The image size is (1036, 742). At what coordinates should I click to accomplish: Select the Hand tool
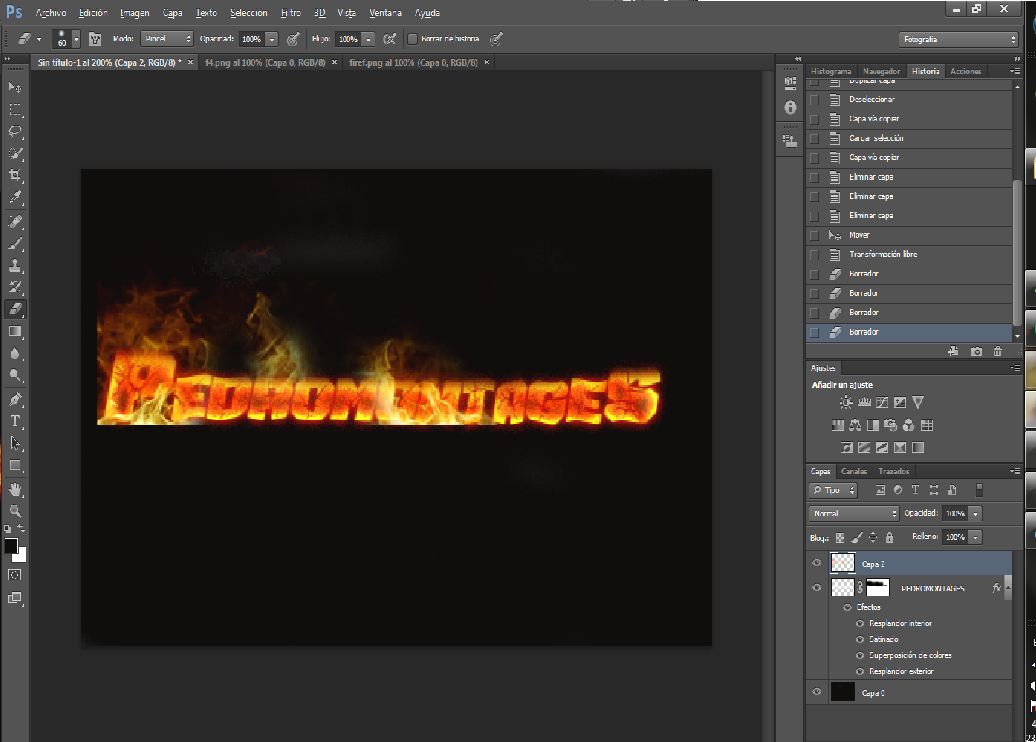[15, 490]
